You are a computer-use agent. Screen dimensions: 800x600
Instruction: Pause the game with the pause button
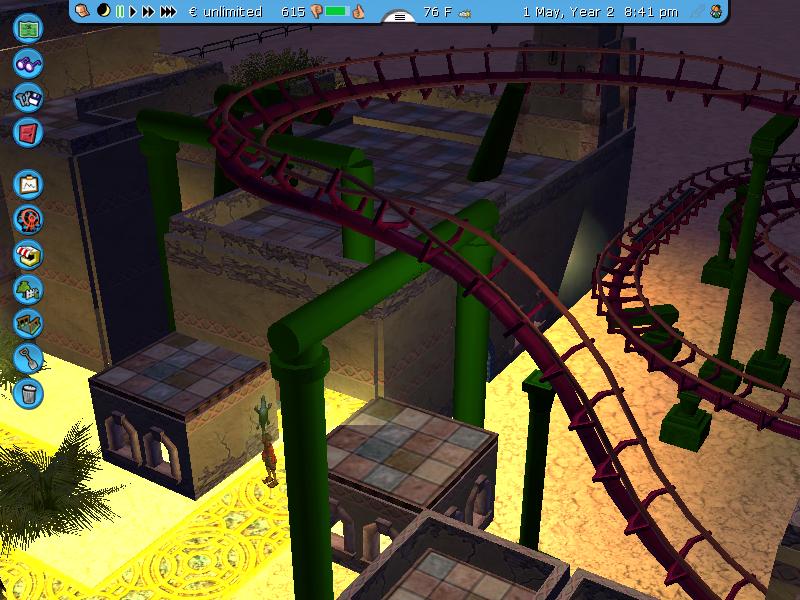point(120,11)
